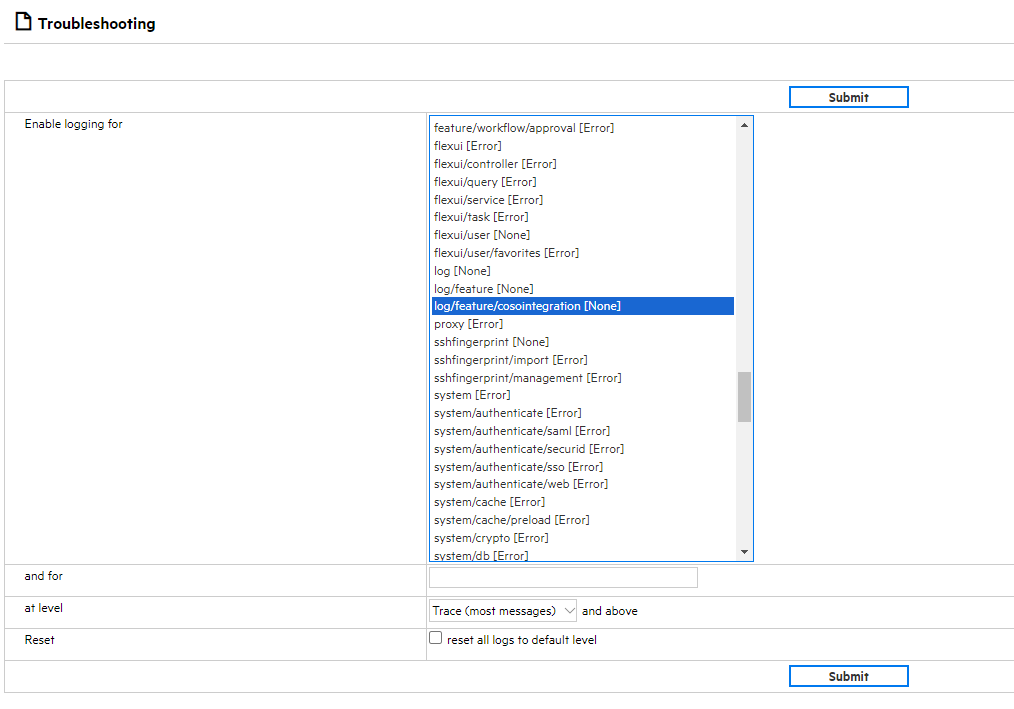
Task: Click the top Submit button
Action: click(x=848, y=96)
